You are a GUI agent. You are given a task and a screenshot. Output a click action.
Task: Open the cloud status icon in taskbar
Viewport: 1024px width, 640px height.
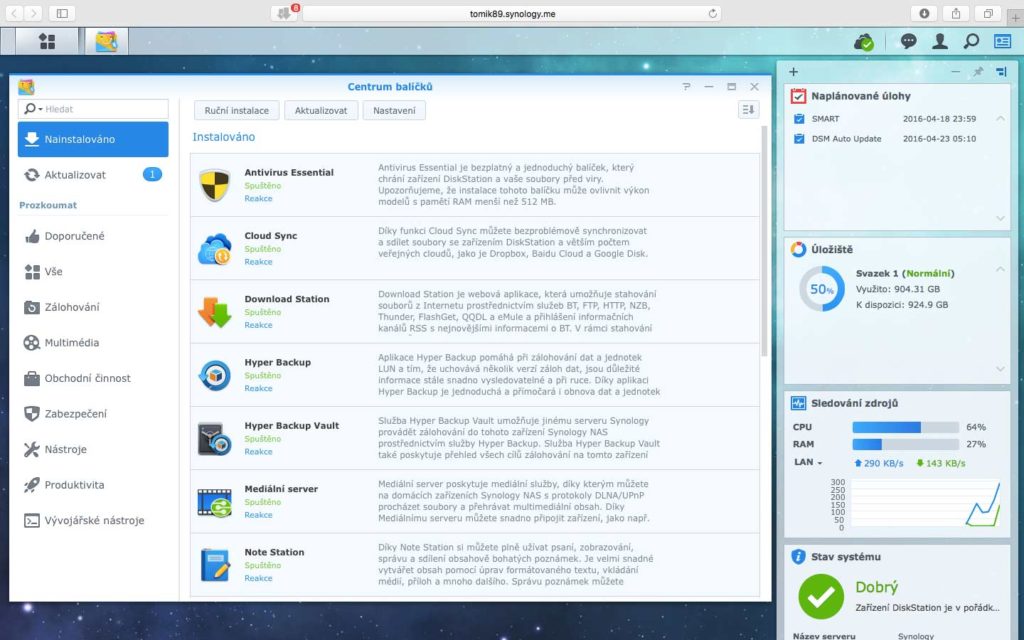click(864, 42)
